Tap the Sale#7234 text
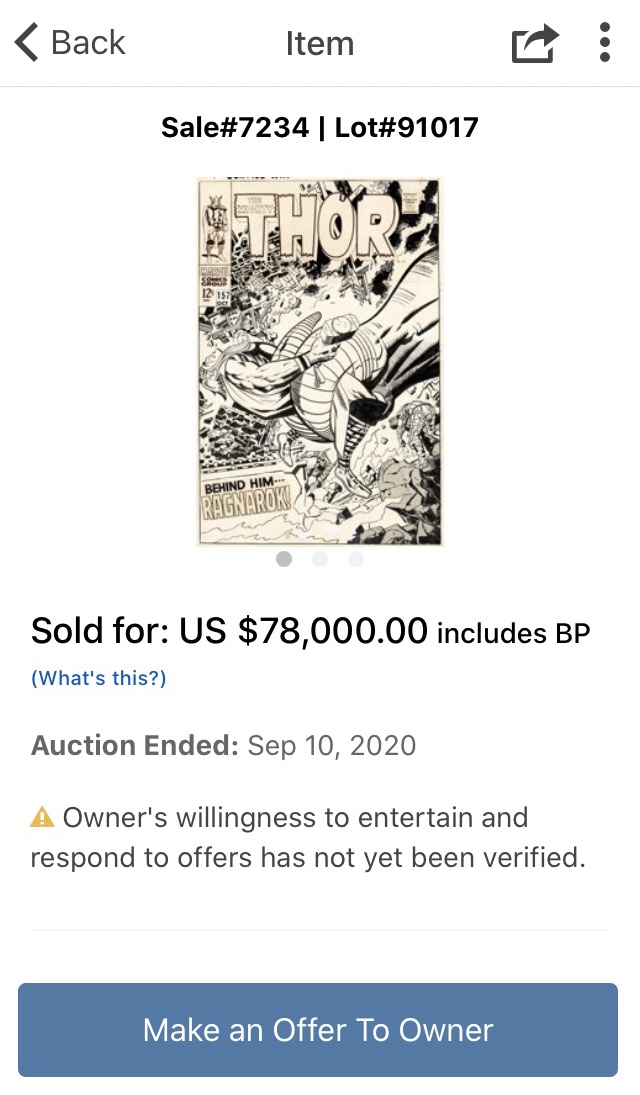The image size is (640, 1095). click(x=235, y=128)
